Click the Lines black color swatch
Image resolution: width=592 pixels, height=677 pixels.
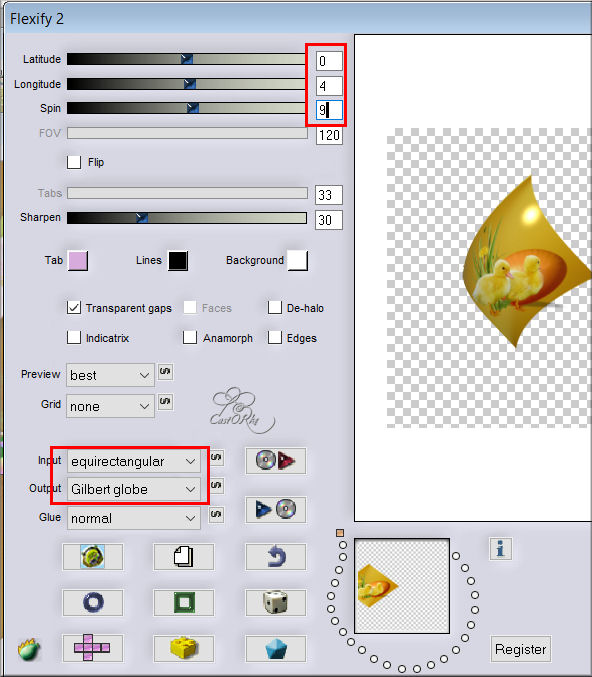click(x=178, y=260)
